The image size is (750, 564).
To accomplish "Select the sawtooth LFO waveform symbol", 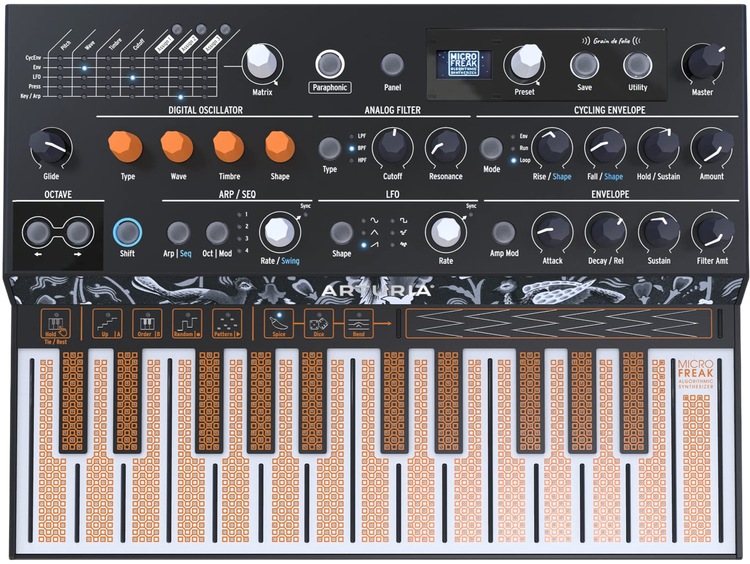I will (x=374, y=244).
